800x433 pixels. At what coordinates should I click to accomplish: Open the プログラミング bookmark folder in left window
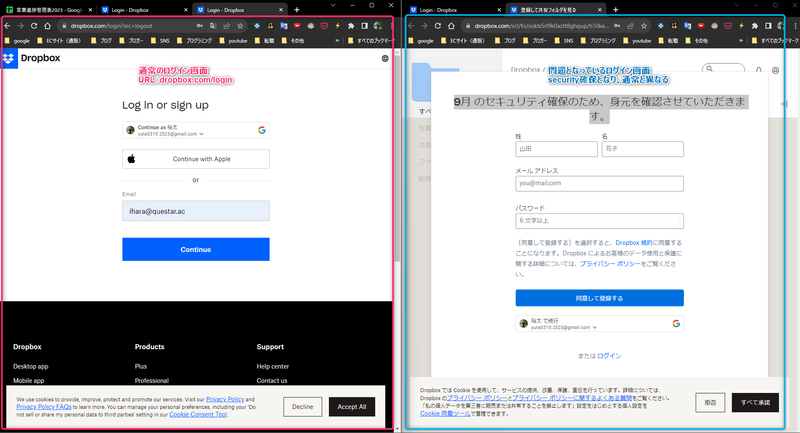point(194,40)
